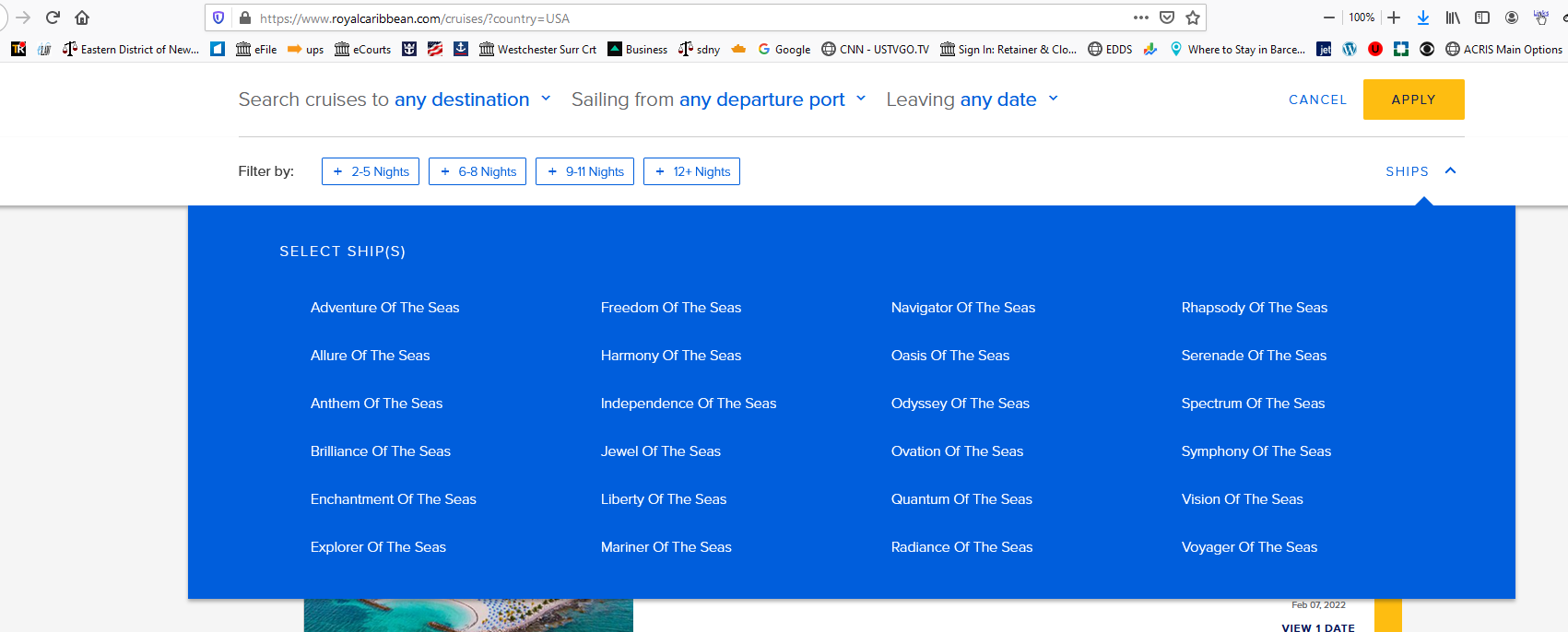Open the CBS eye bookmark icon
This screenshot has width=1568, height=632.
click(1427, 49)
